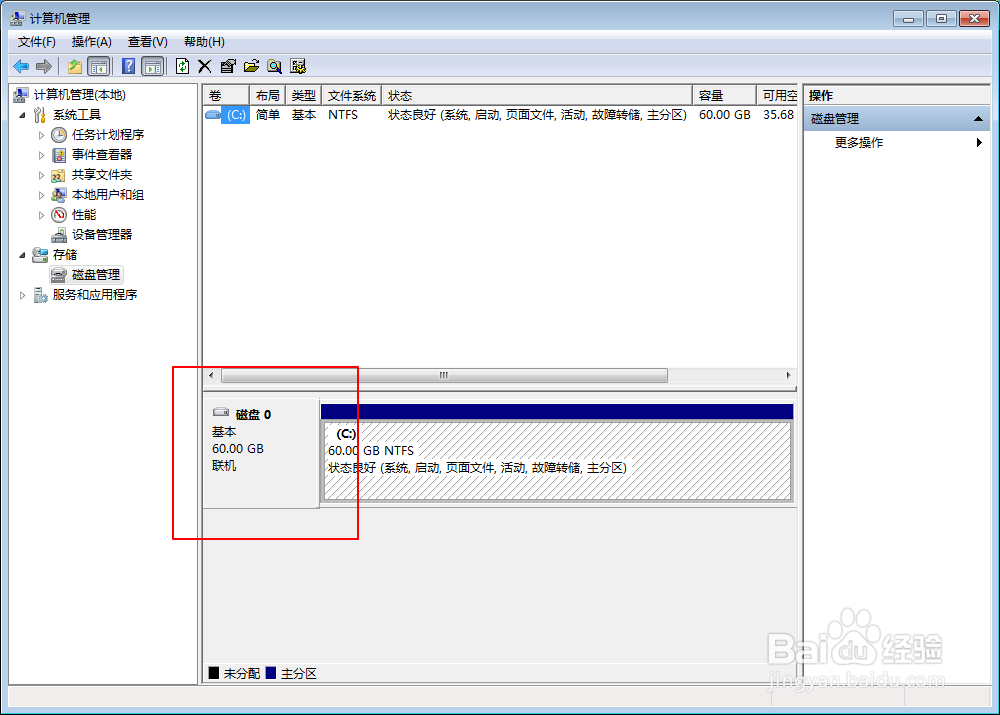
Task: Open 查看(V) menu
Action: (x=147, y=42)
